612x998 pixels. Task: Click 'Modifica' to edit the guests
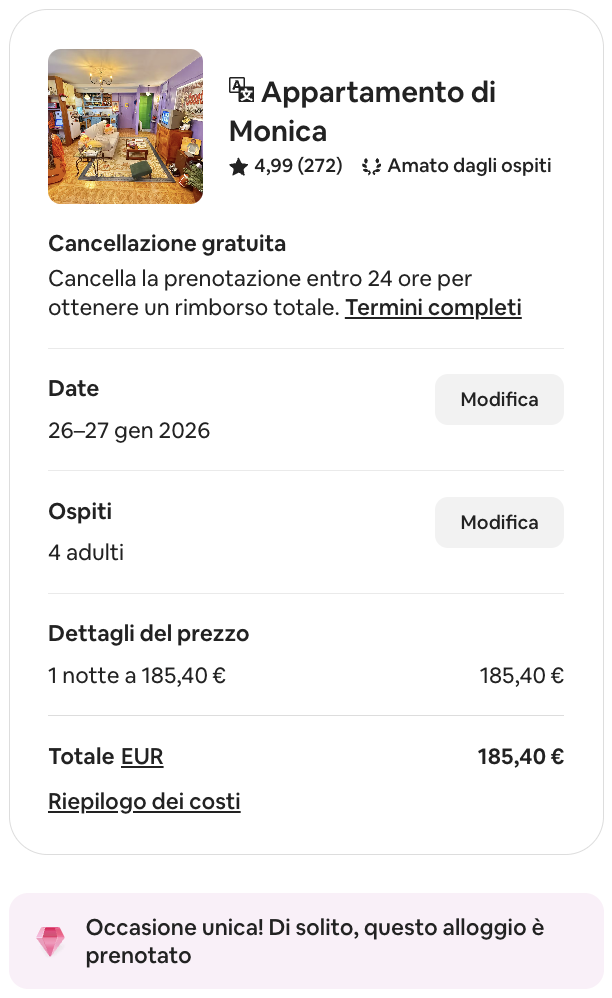(499, 522)
